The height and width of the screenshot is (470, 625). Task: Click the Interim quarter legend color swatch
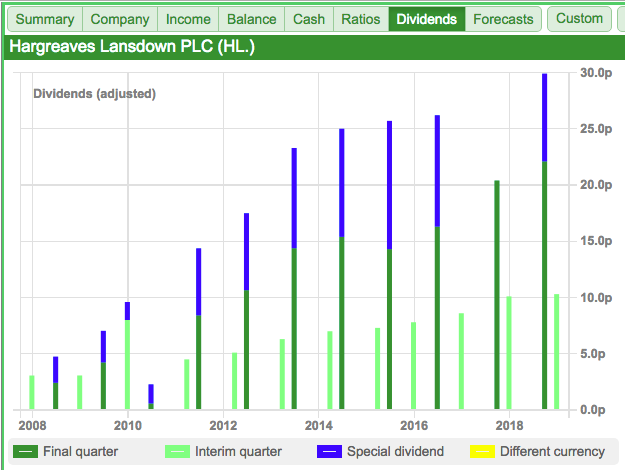click(x=177, y=452)
